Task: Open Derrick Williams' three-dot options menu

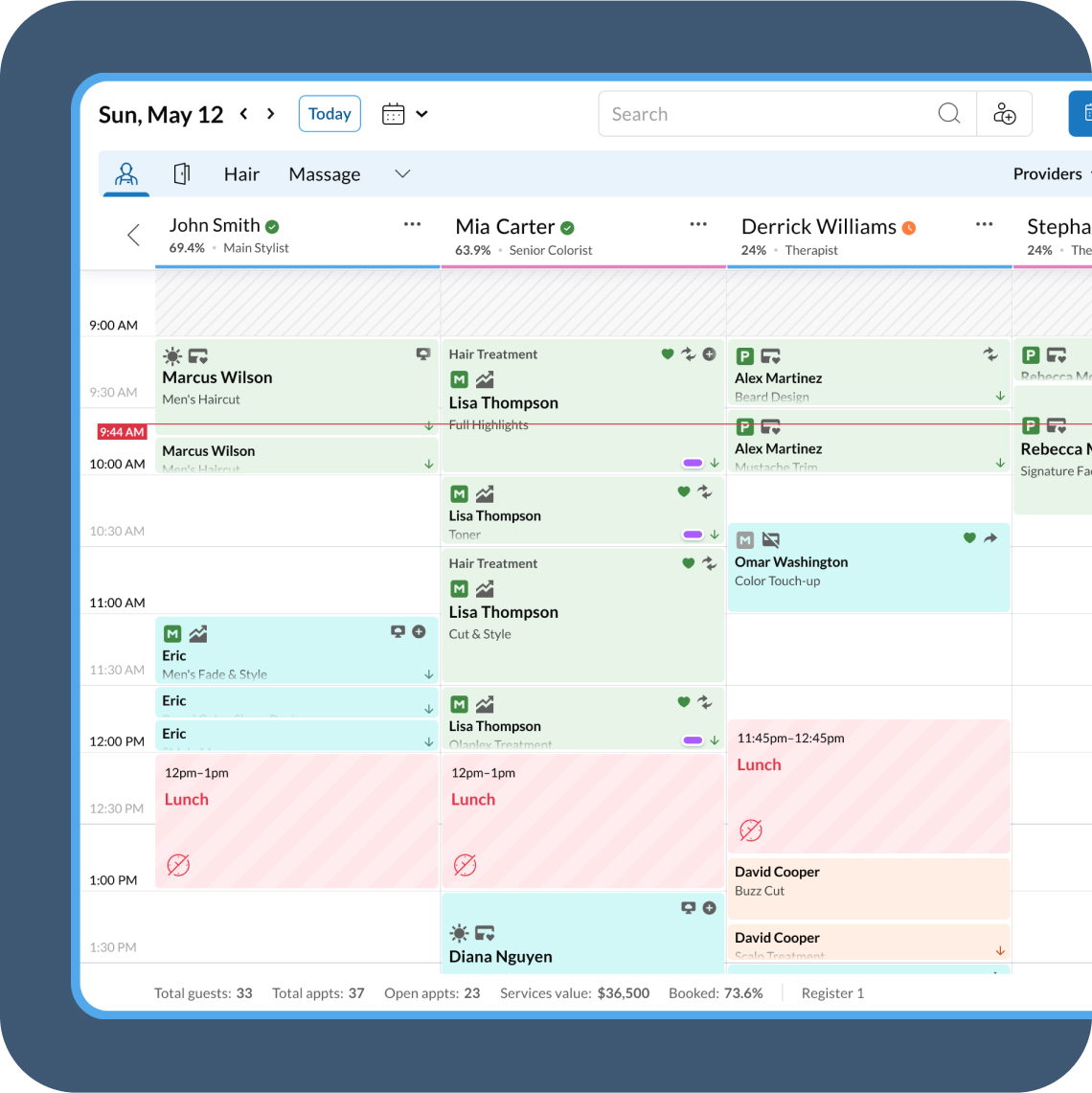Action: [984, 225]
